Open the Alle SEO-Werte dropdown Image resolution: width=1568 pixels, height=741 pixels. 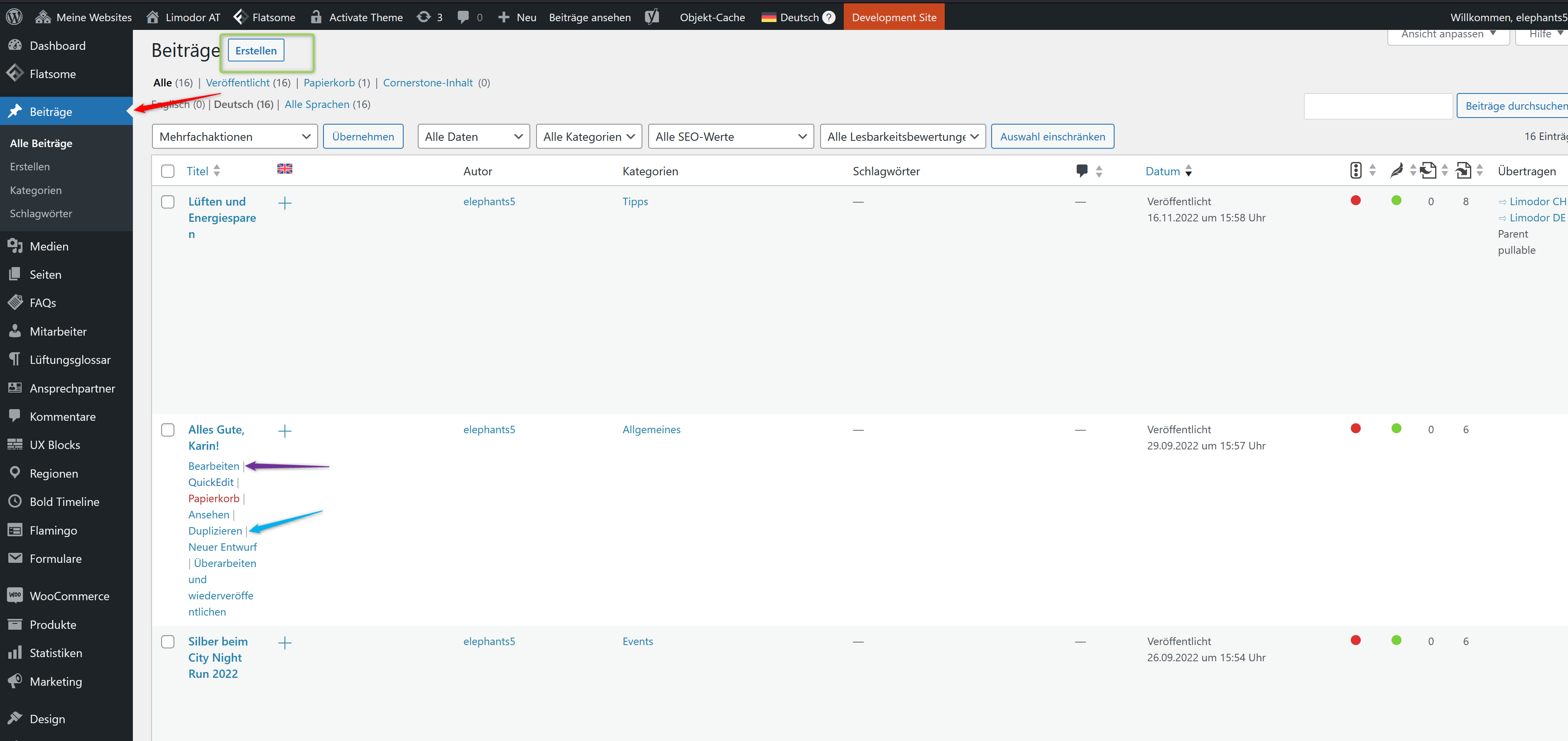pyautogui.click(x=730, y=136)
